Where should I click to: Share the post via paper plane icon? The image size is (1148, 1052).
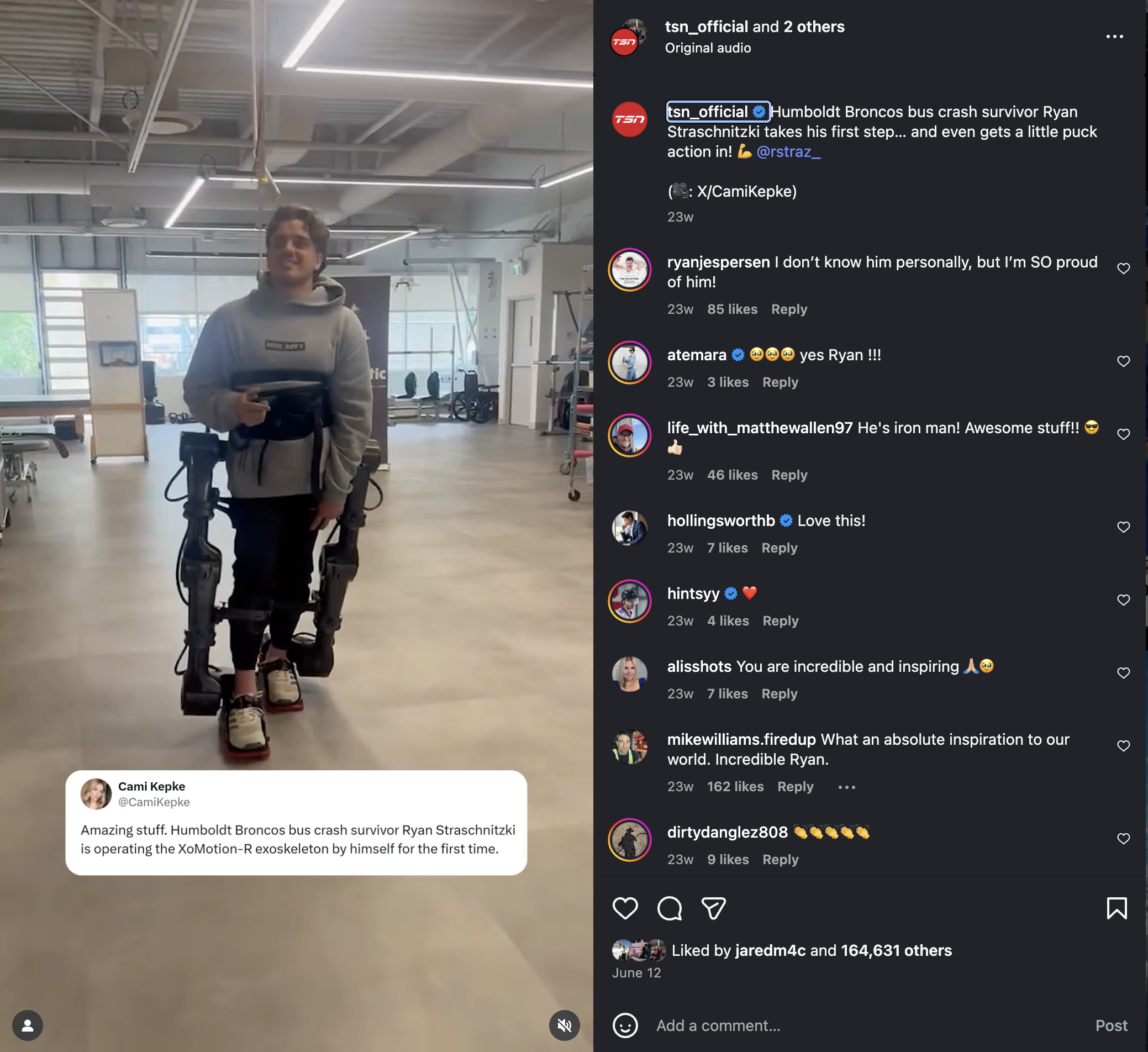tap(713, 908)
